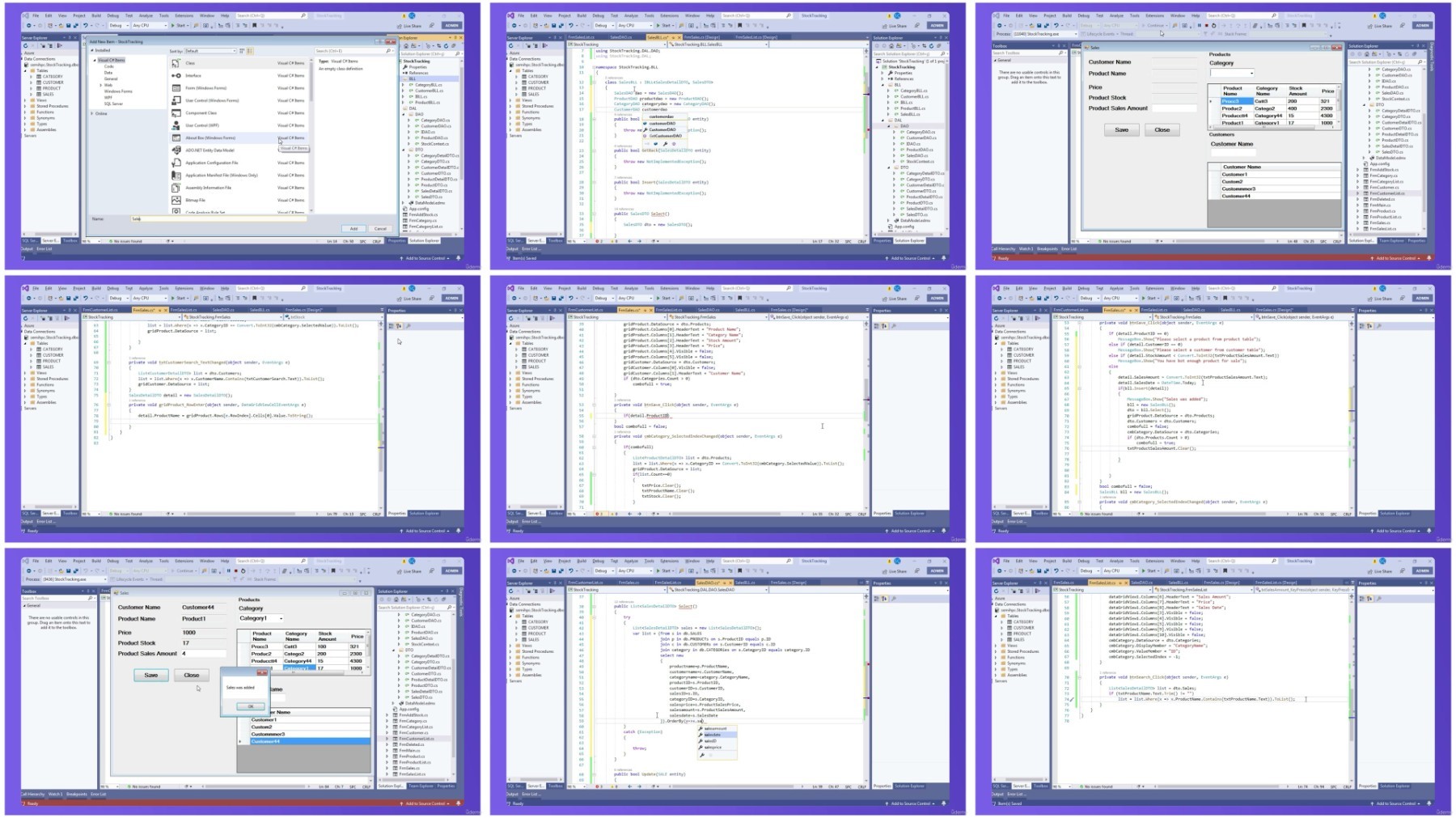Click Close in the Sales form with empty fields
1456x818 pixels.
tap(1162, 129)
